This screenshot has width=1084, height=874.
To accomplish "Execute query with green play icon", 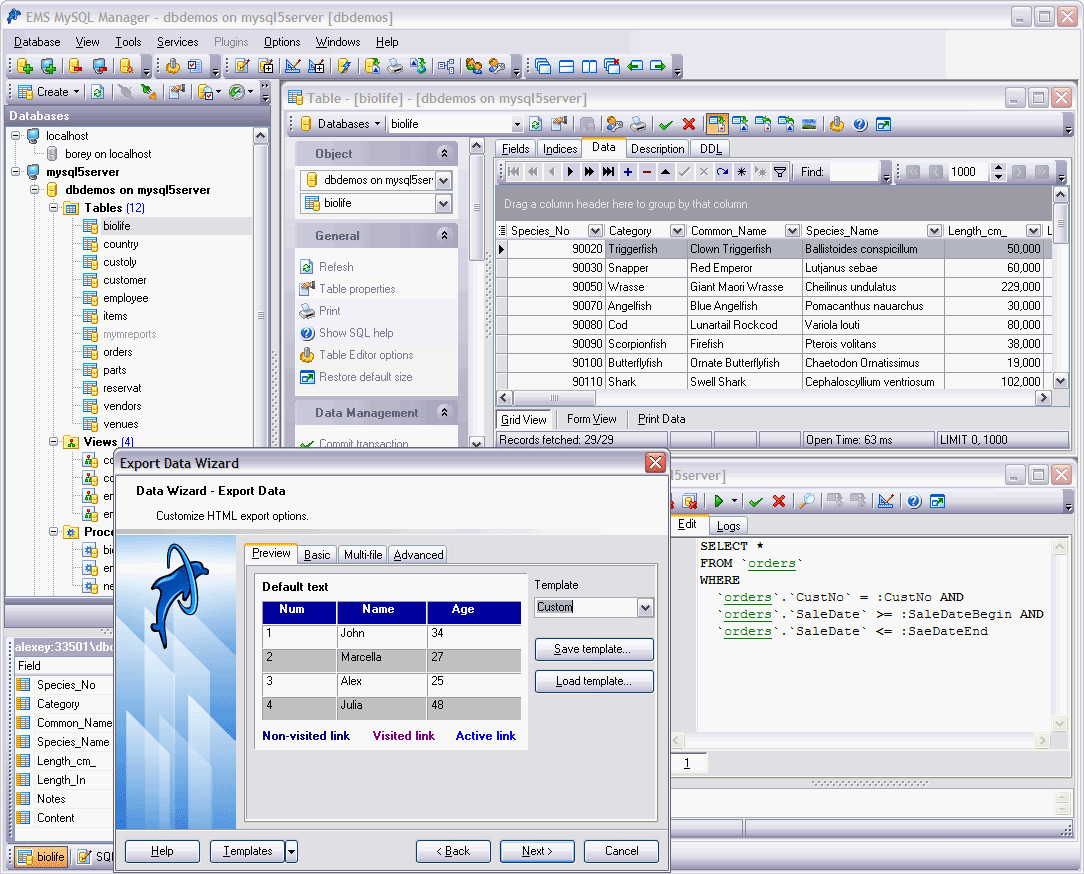I will [719, 501].
